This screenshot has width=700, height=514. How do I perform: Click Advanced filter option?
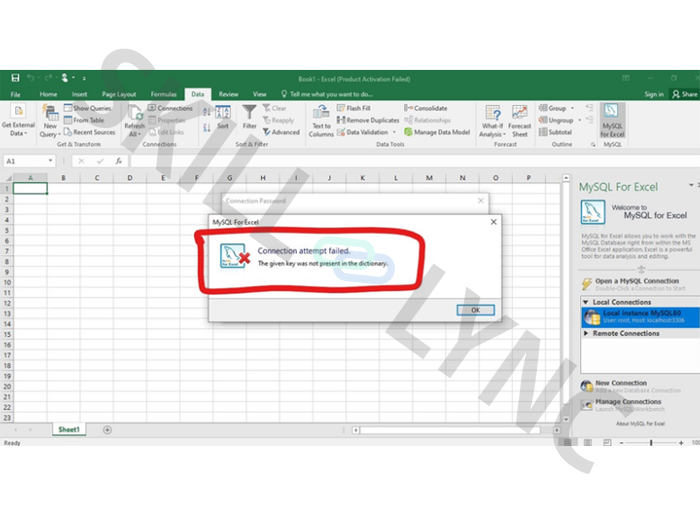point(281,132)
